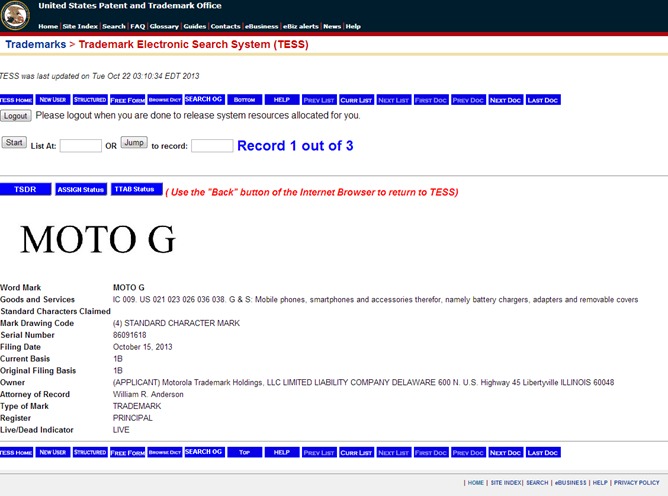
Task: Click the top Next List button
Action: point(394,100)
